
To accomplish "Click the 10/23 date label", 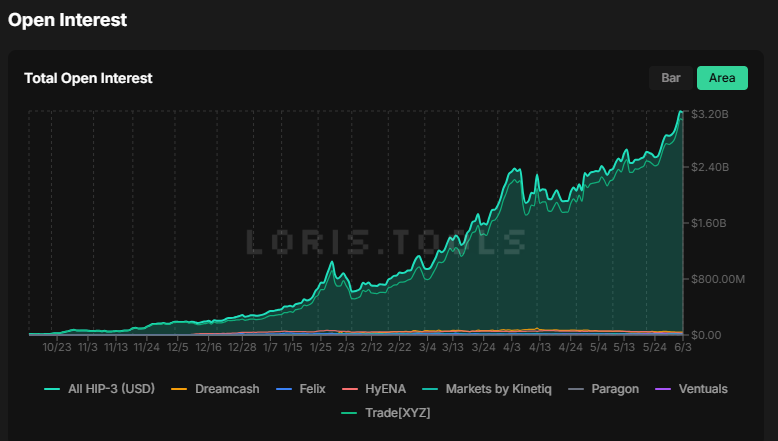I will point(57,347).
